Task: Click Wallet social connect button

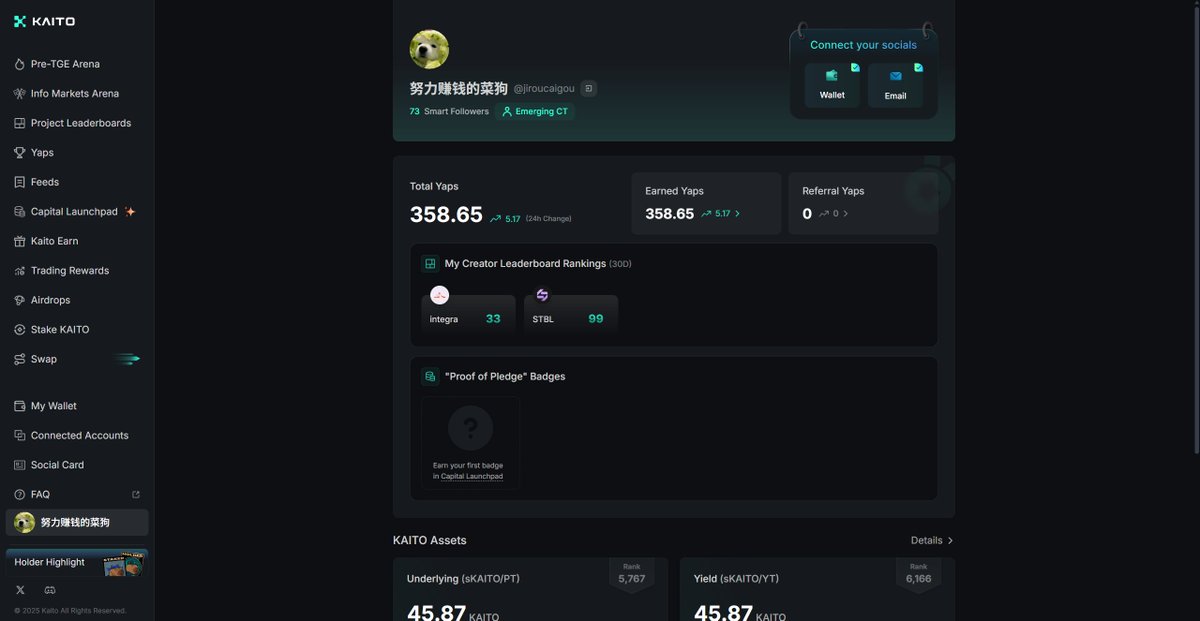Action: pyautogui.click(x=832, y=86)
